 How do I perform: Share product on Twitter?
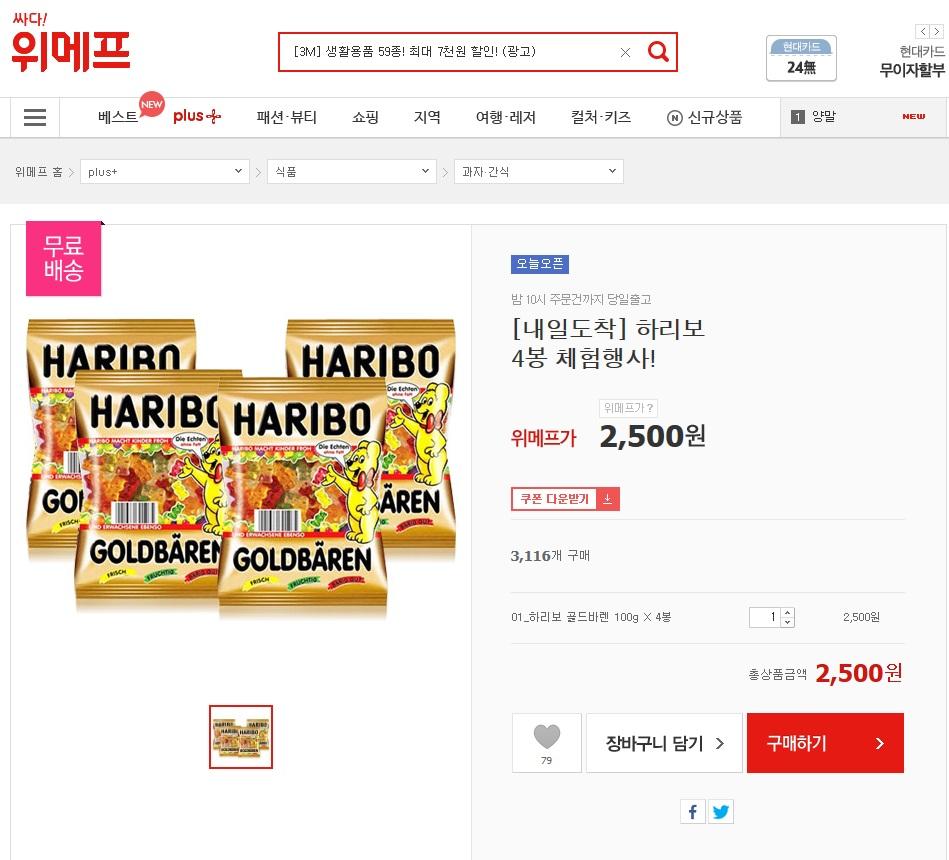point(721,812)
